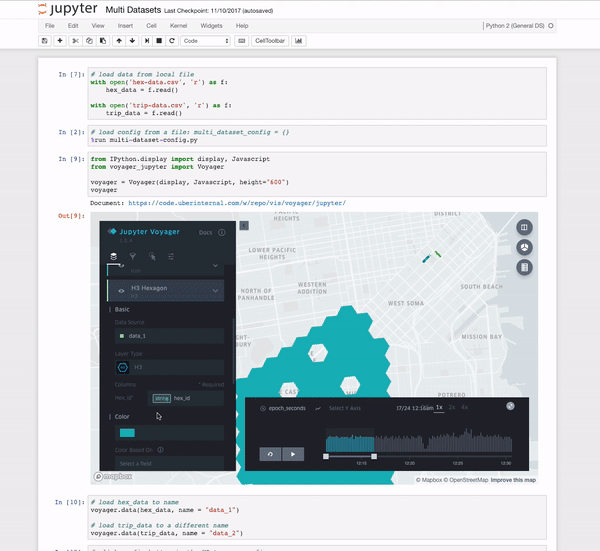
Task: Click the OpenStreetMap attribution link
Action: click(466, 480)
